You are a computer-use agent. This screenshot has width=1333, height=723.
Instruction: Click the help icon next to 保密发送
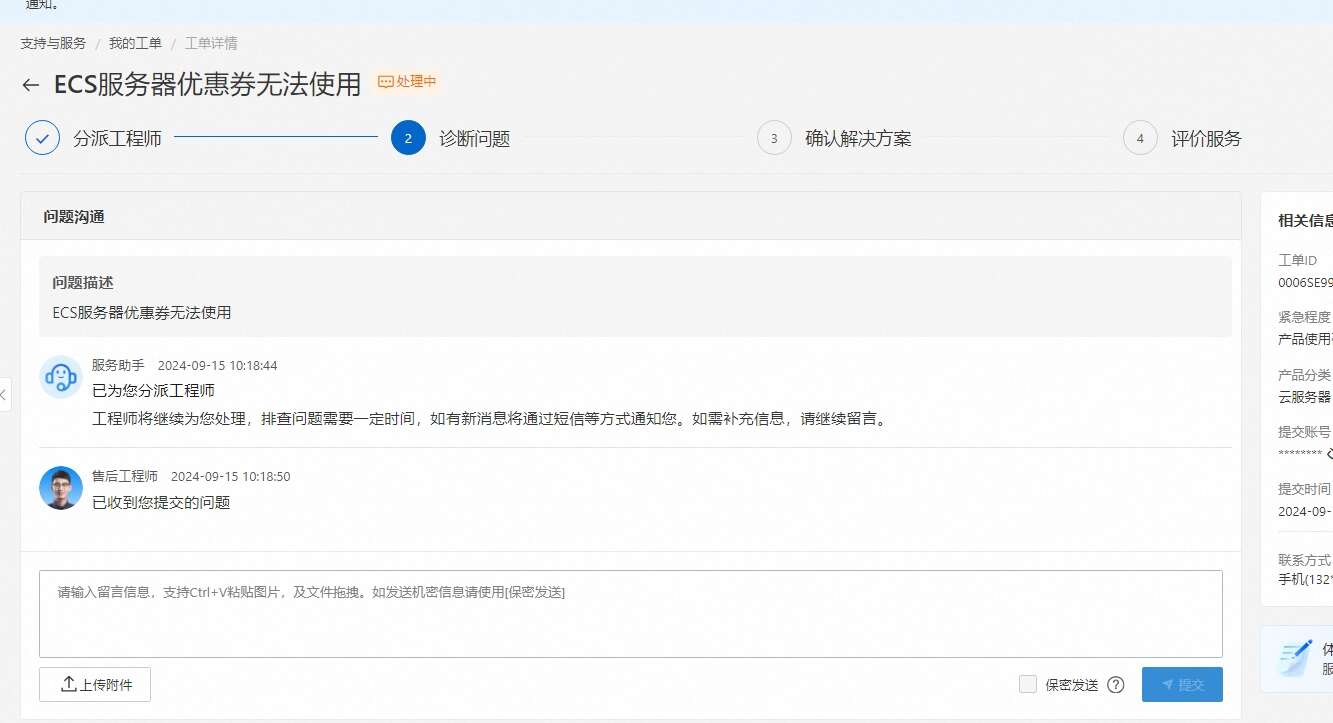pyautogui.click(x=1116, y=685)
